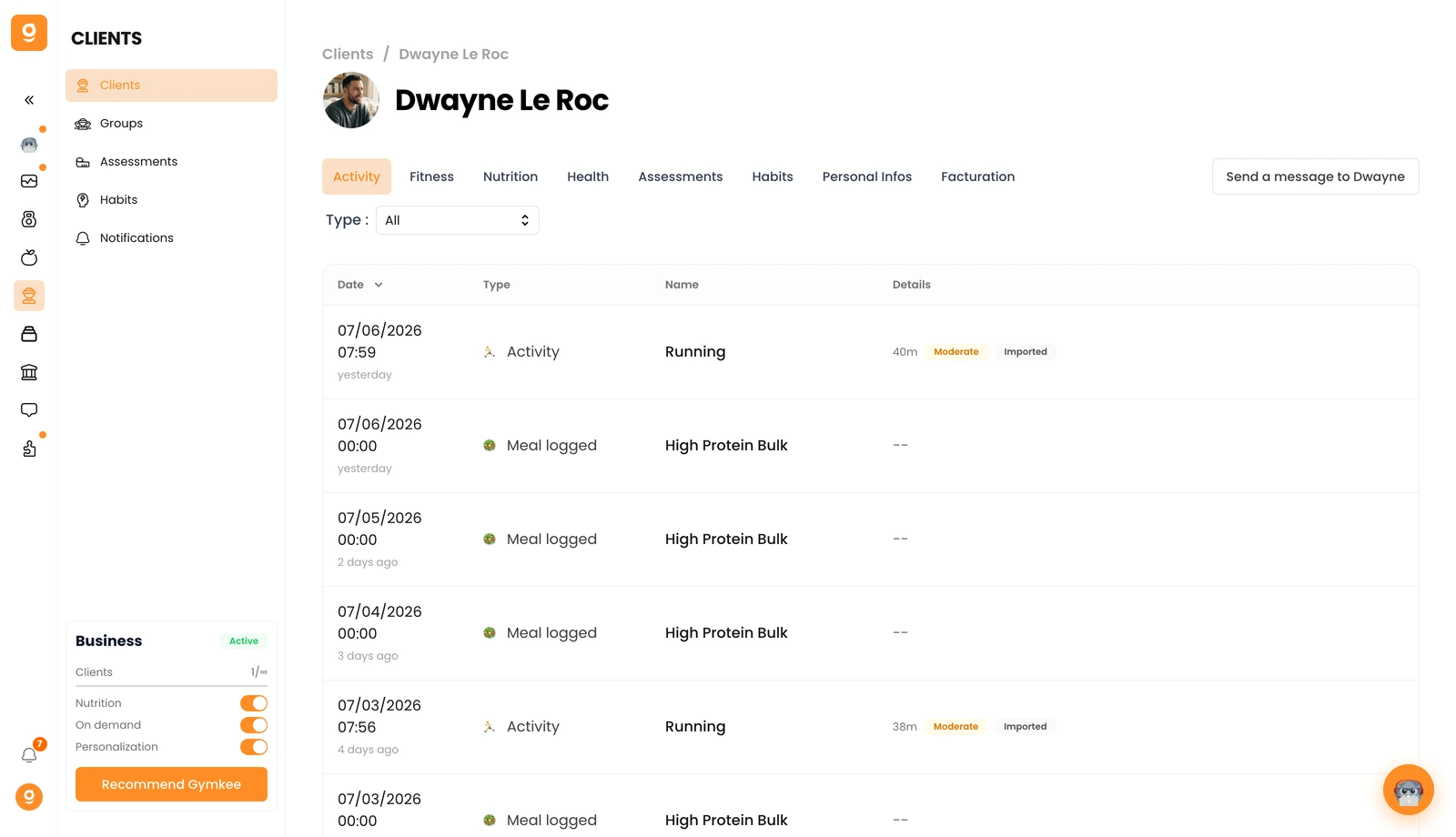Click the highlighted clients icon in left rail
1456x837 pixels.
coord(29,296)
